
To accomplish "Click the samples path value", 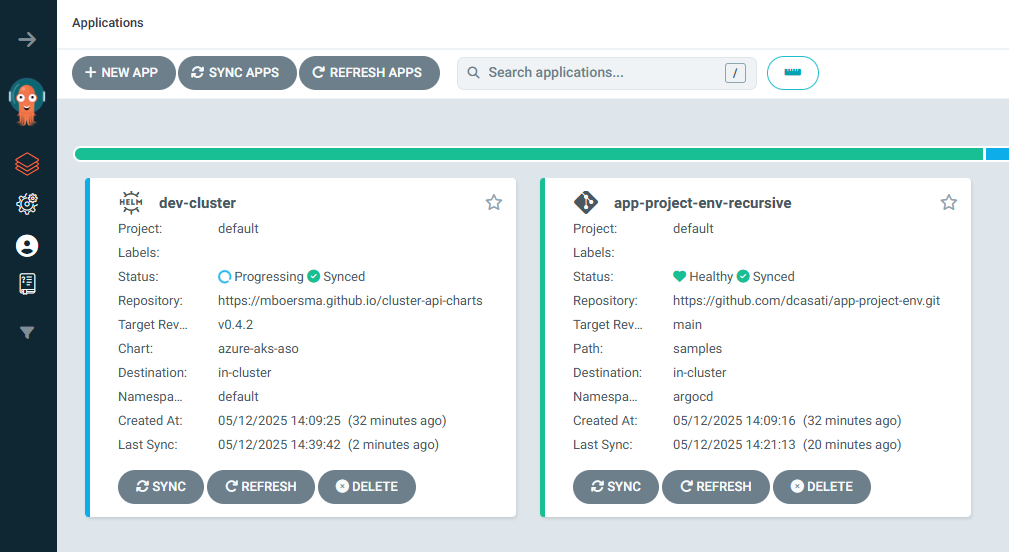I will click(698, 349).
